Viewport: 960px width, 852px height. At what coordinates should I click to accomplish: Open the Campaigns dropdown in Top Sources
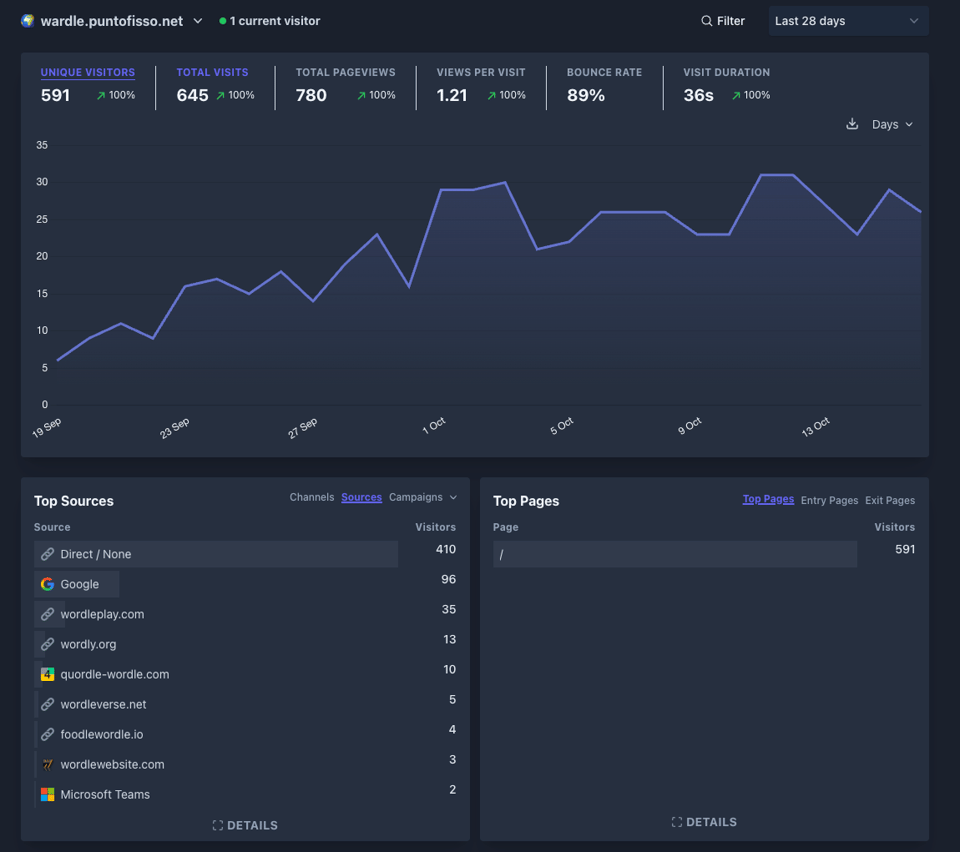423,497
